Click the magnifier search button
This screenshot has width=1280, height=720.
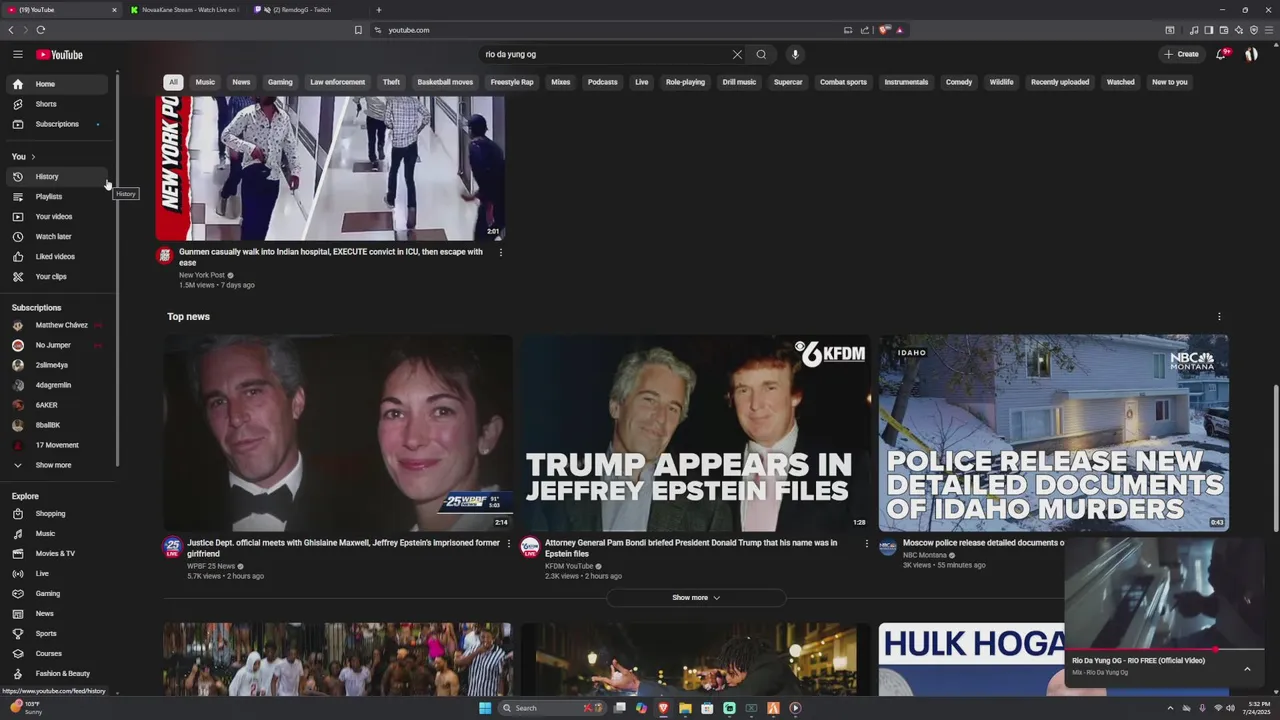[761, 55]
